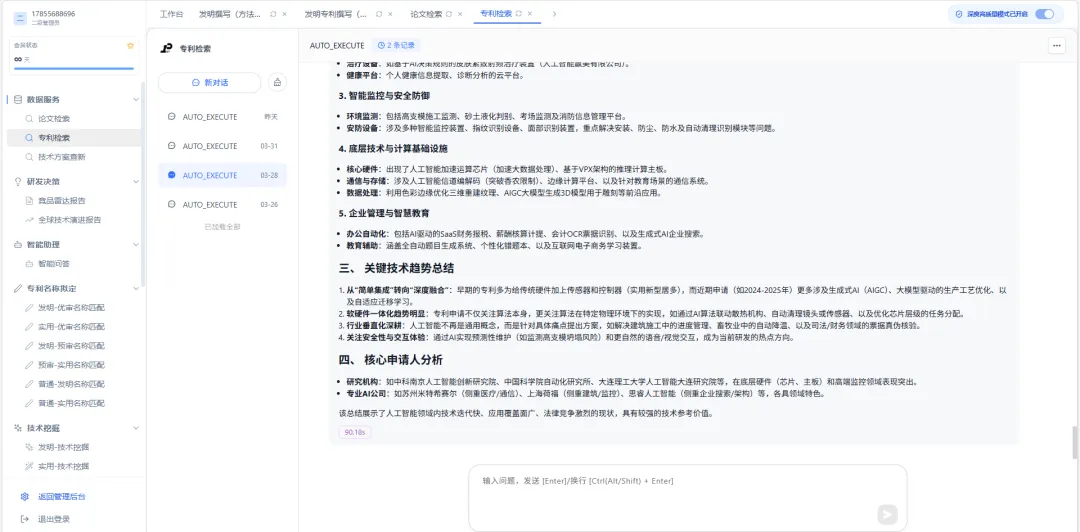The image size is (1080, 532).
Task: Select AUTO_EXECUTE conversation dated 03-28
Action: tap(222, 175)
